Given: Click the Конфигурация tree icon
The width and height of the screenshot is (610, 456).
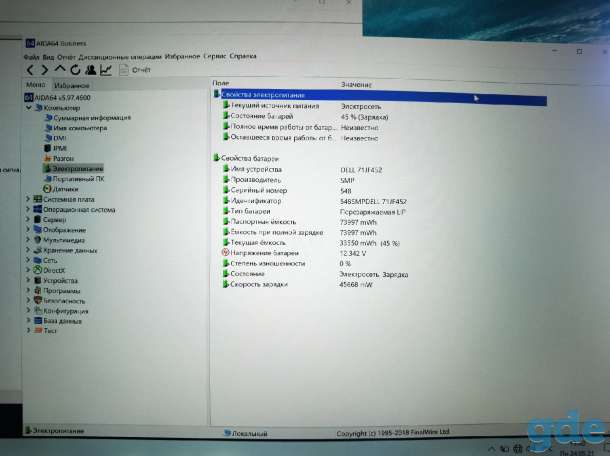Looking at the screenshot, I should click(x=38, y=310).
